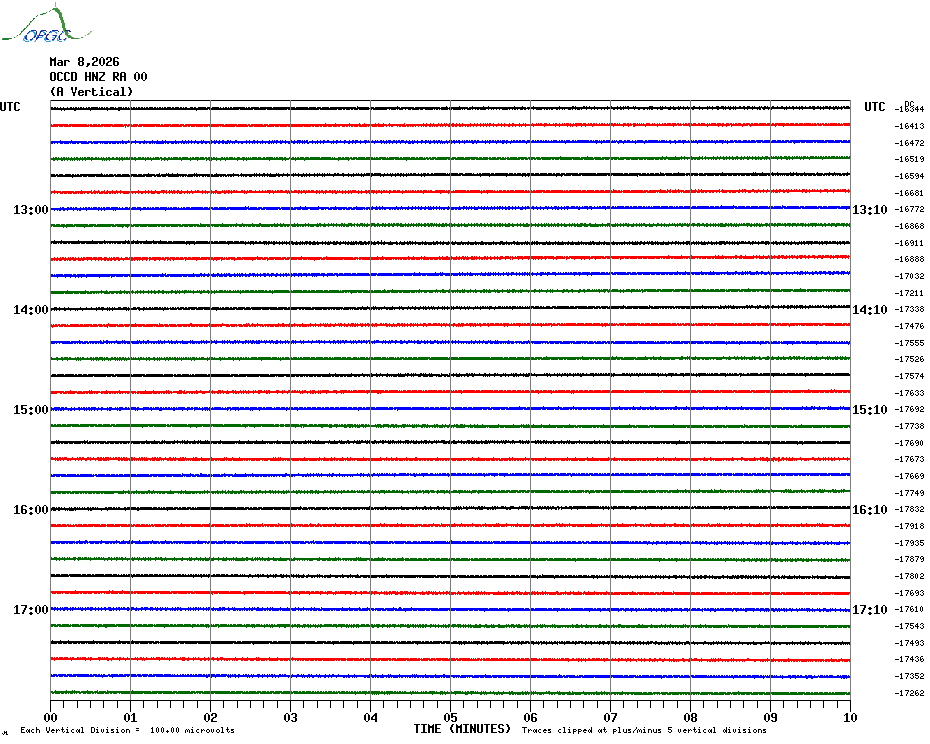Select the -17262 offset value

click(910, 693)
